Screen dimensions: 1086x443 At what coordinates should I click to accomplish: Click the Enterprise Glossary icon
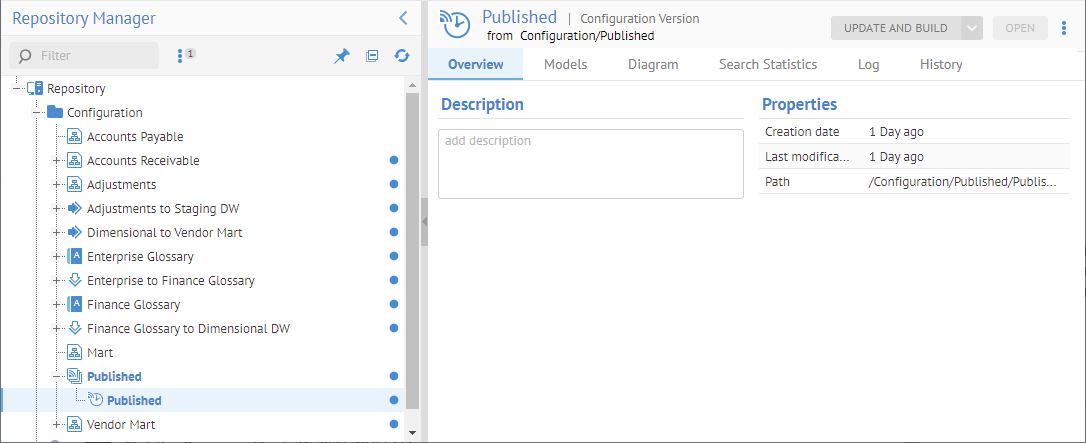tap(74, 257)
